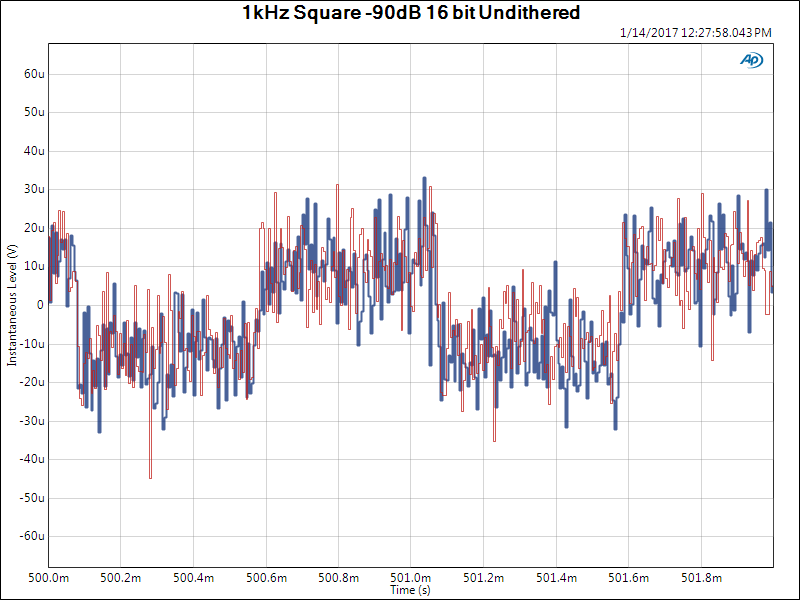Screen dimensions: 800x600
Task: Click the "20u" y-axis tick label
Action: (x=34, y=228)
